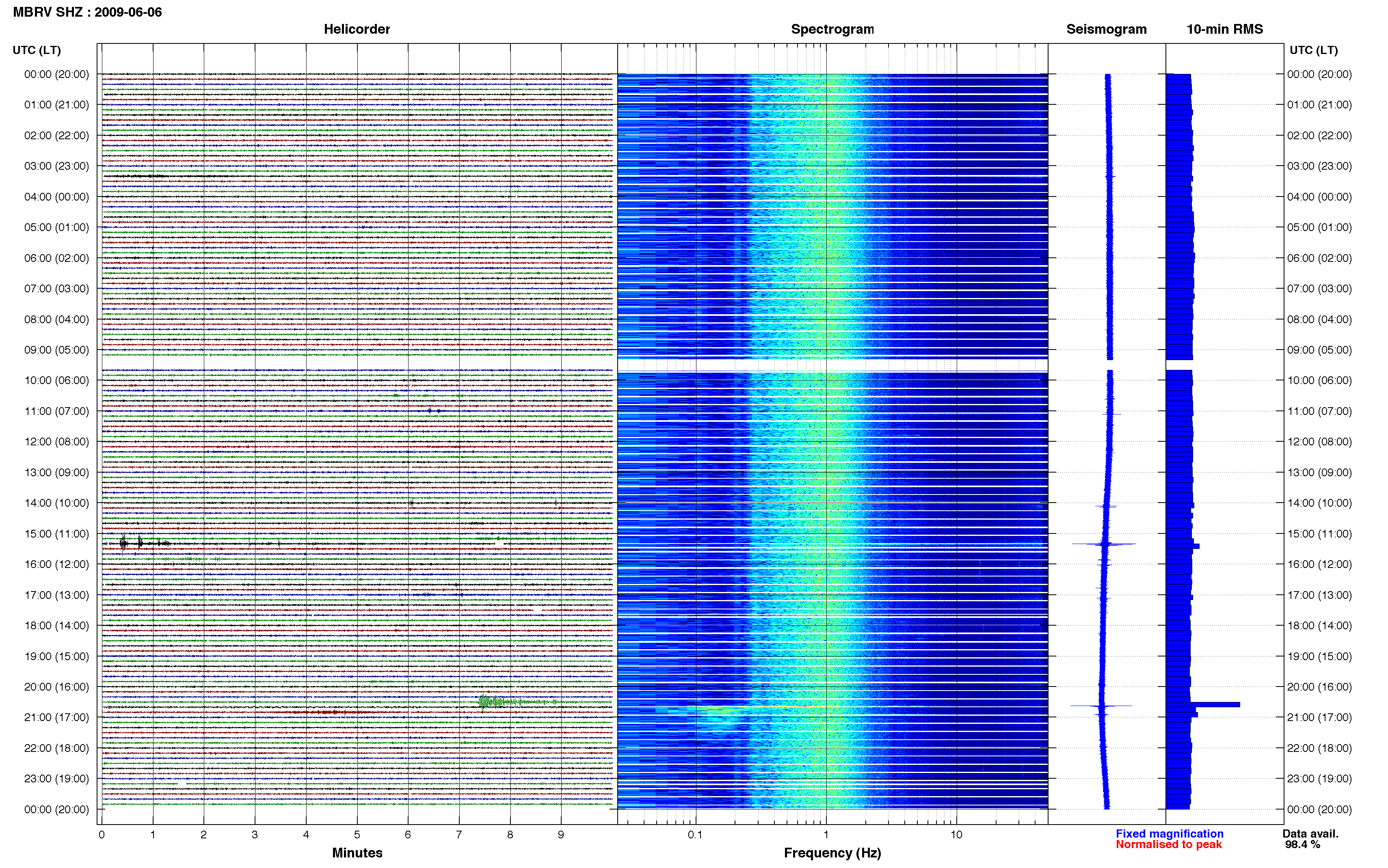Select the 'Spectrogram' panel heading
The width and height of the screenshot is (1388, 868).
(x=832, y=29)
